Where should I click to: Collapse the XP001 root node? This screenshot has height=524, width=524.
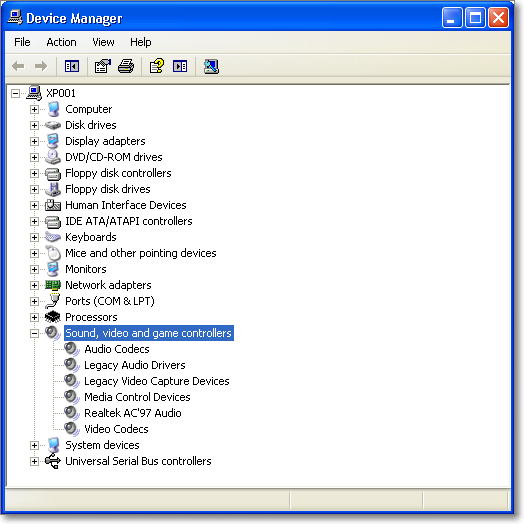[x=15, y=93]
